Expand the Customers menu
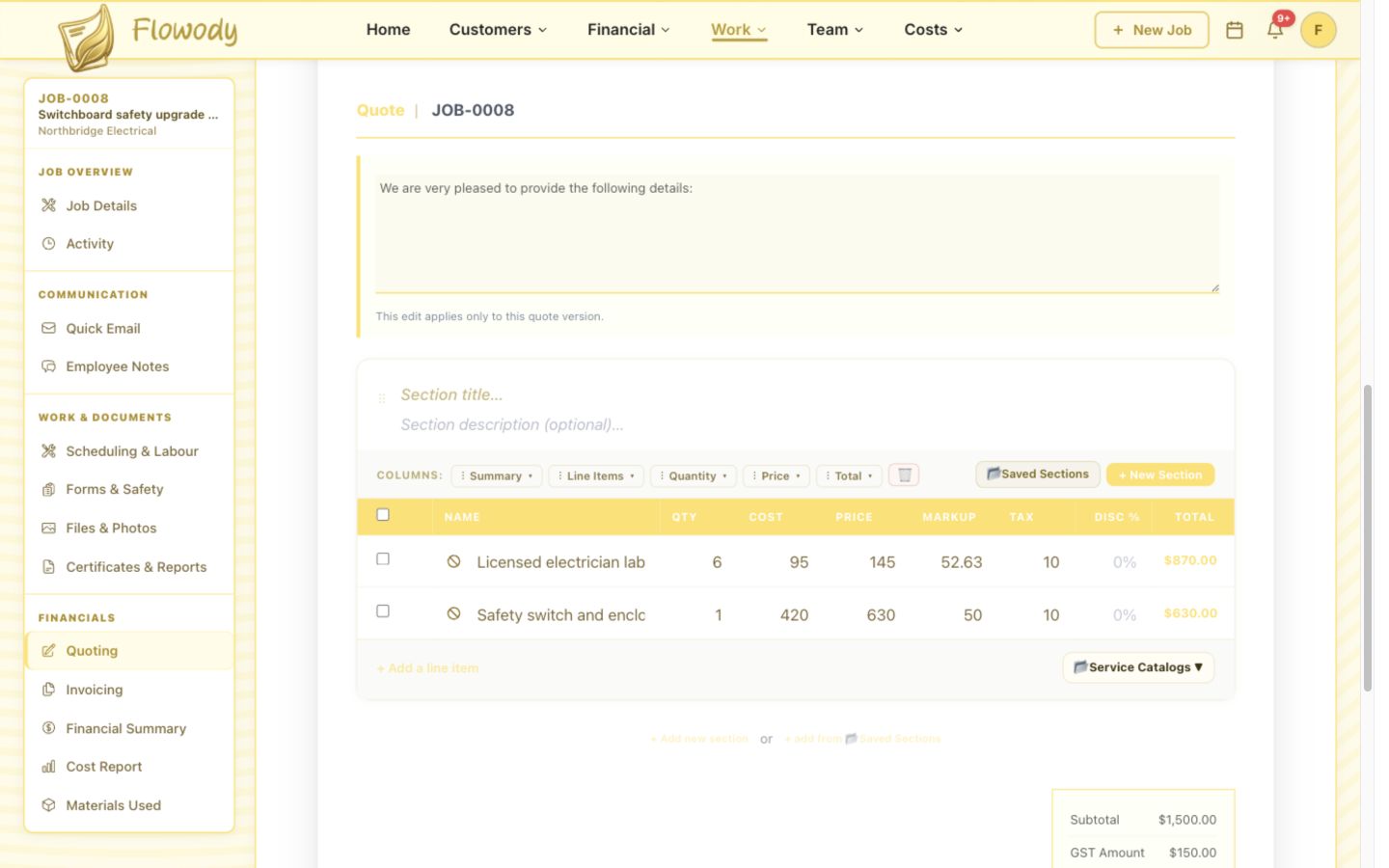The width and height of the screenshot is (1389, 868). 498,30
